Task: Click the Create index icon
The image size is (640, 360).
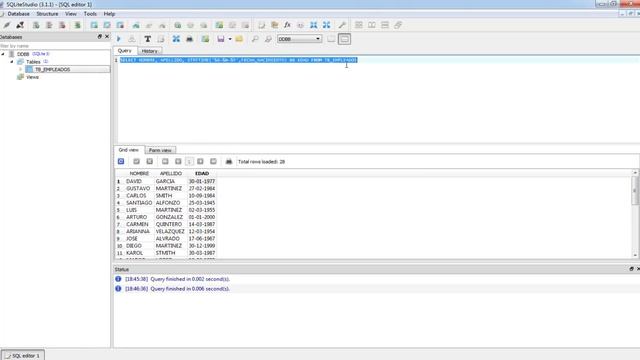Action: (136, 25)
